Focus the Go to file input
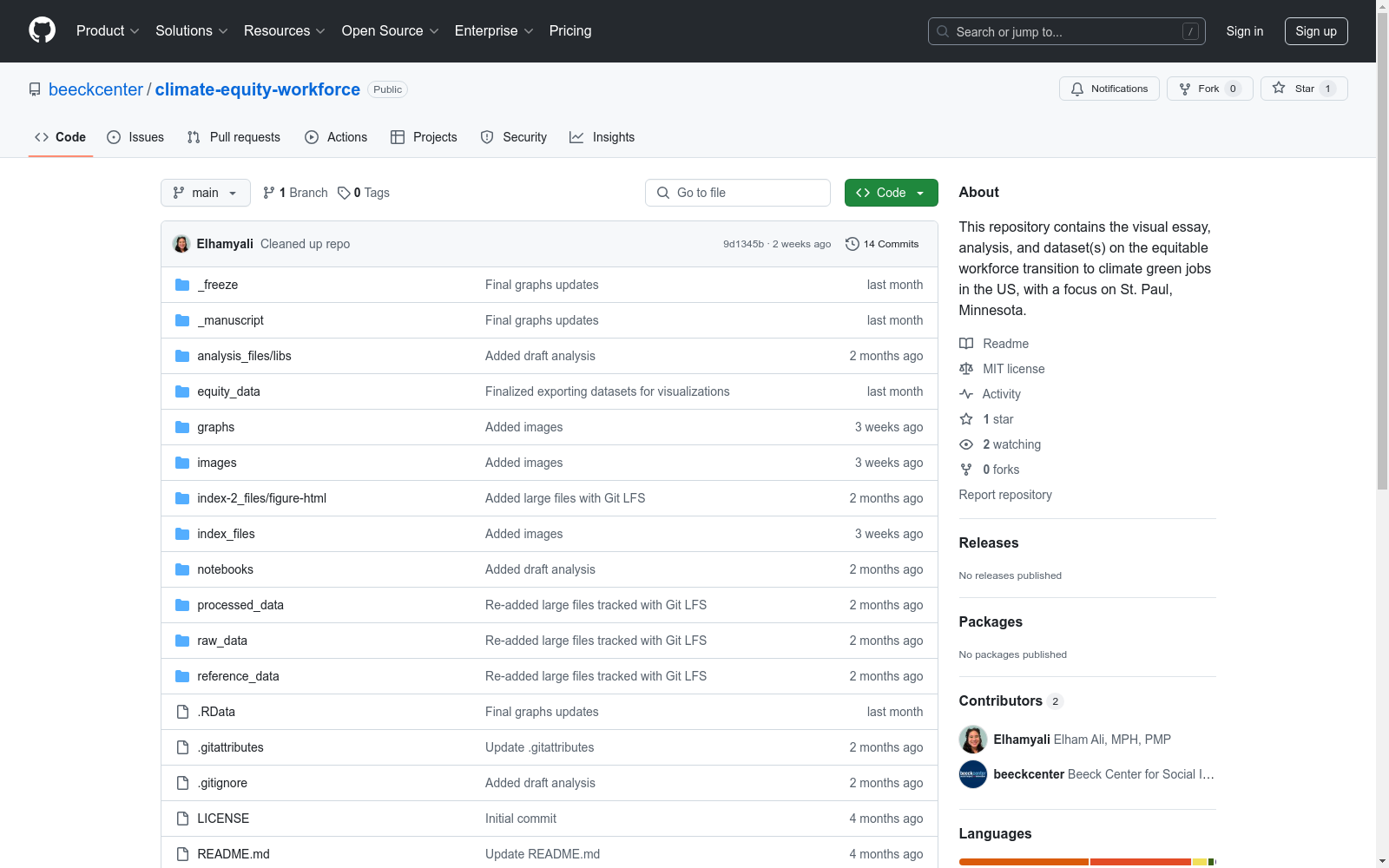The image size is (1389, 868). [x=738, y=193]
